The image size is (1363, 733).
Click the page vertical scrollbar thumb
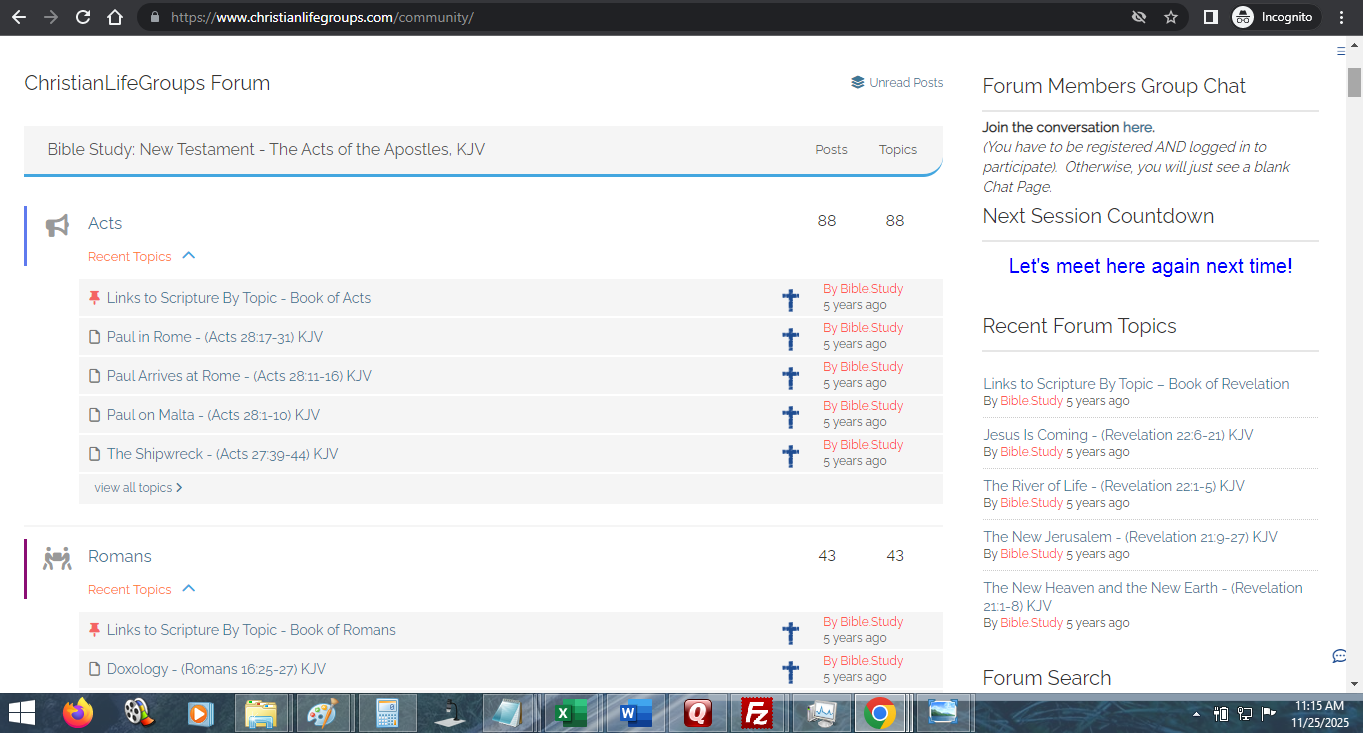(1354, 82)
